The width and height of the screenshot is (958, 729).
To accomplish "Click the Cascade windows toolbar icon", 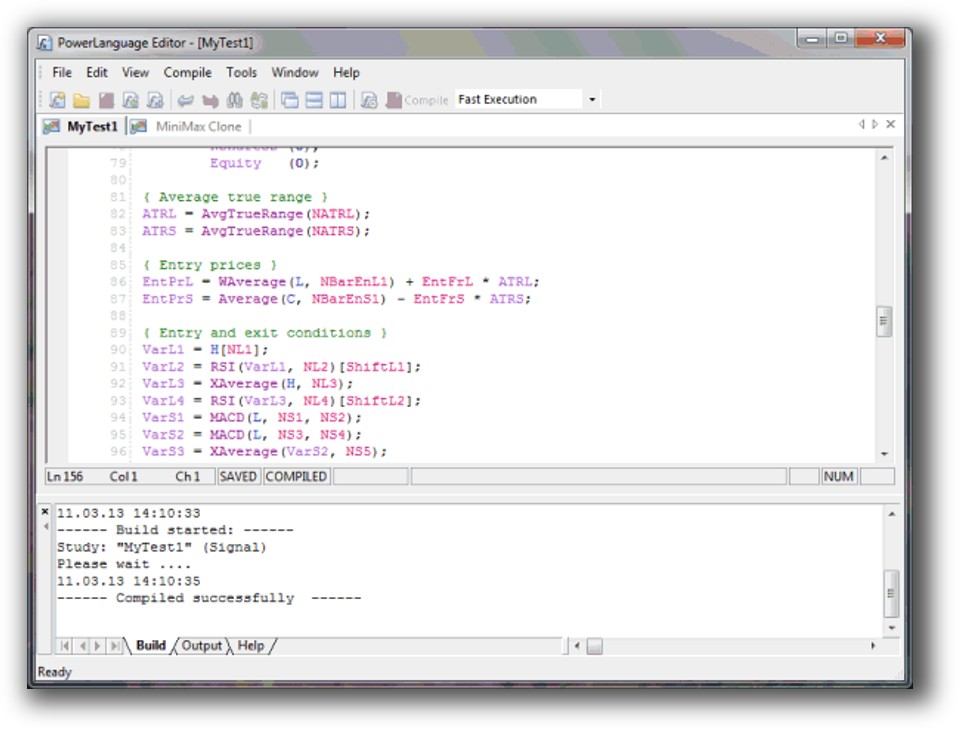I will 290,100.
